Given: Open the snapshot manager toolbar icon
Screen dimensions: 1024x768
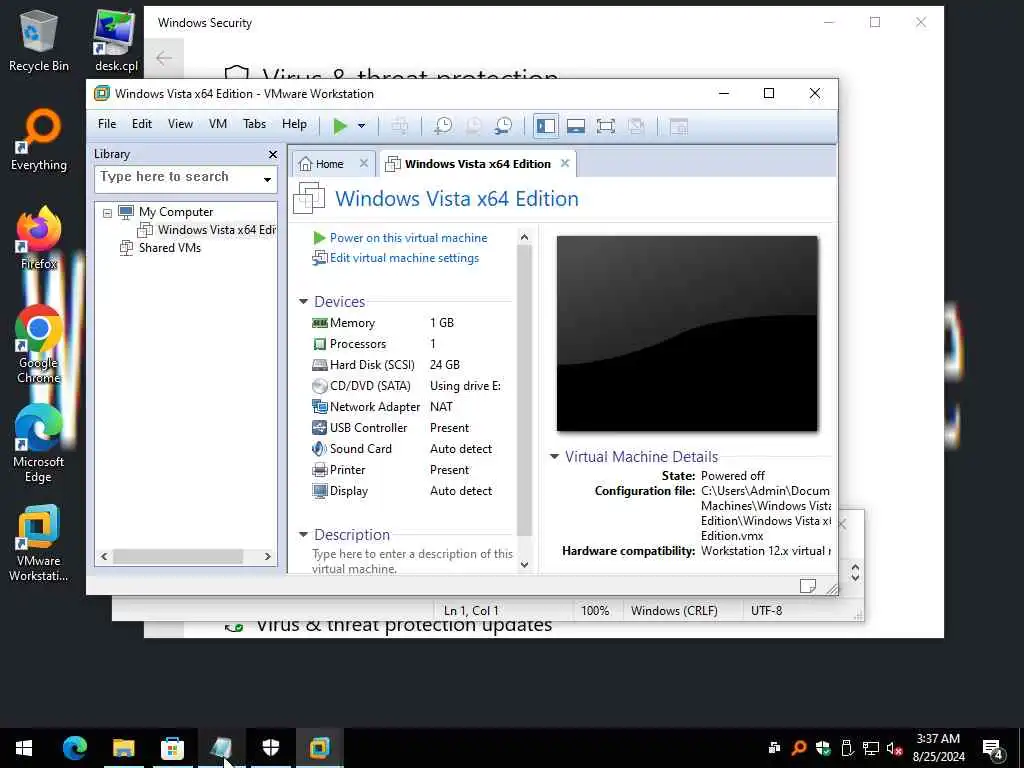Looking at the screenshot, I should (x=504, y=125).
